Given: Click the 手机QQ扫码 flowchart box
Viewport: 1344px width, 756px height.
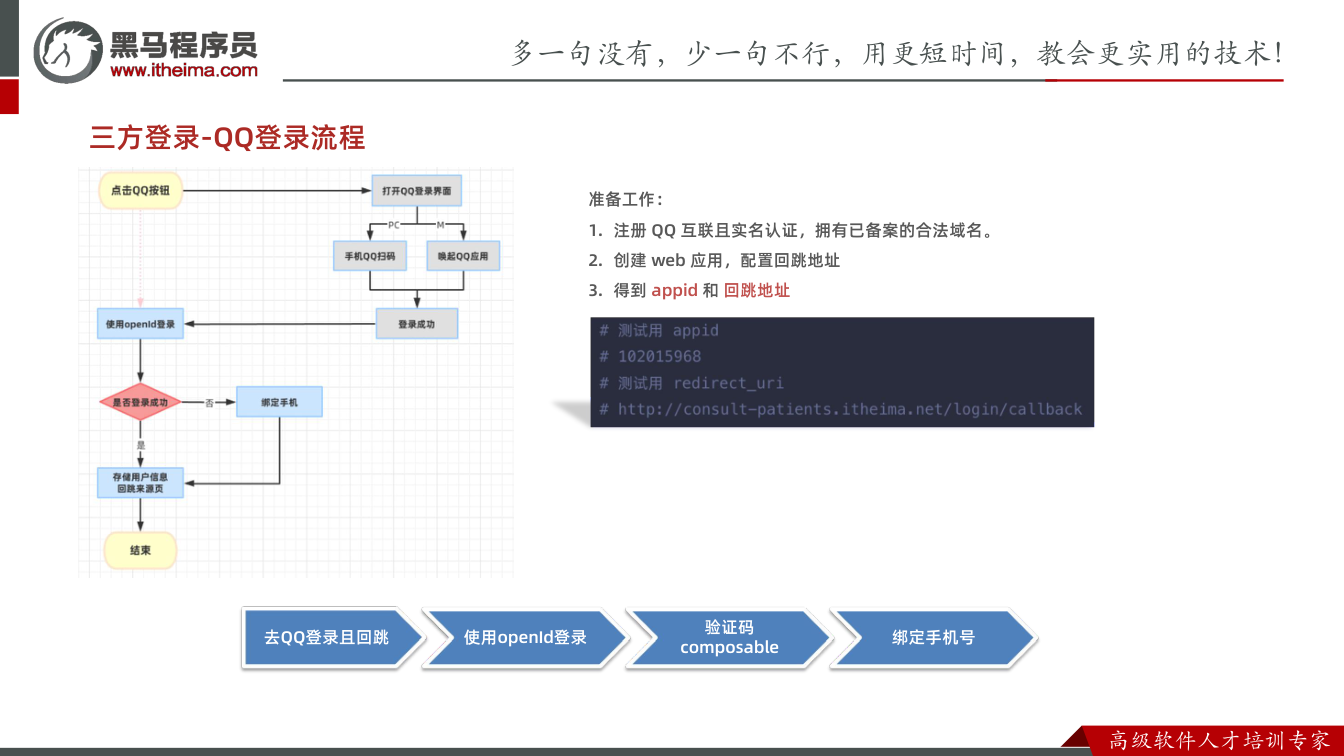Looking at the screenshot, I should point(369,256).
